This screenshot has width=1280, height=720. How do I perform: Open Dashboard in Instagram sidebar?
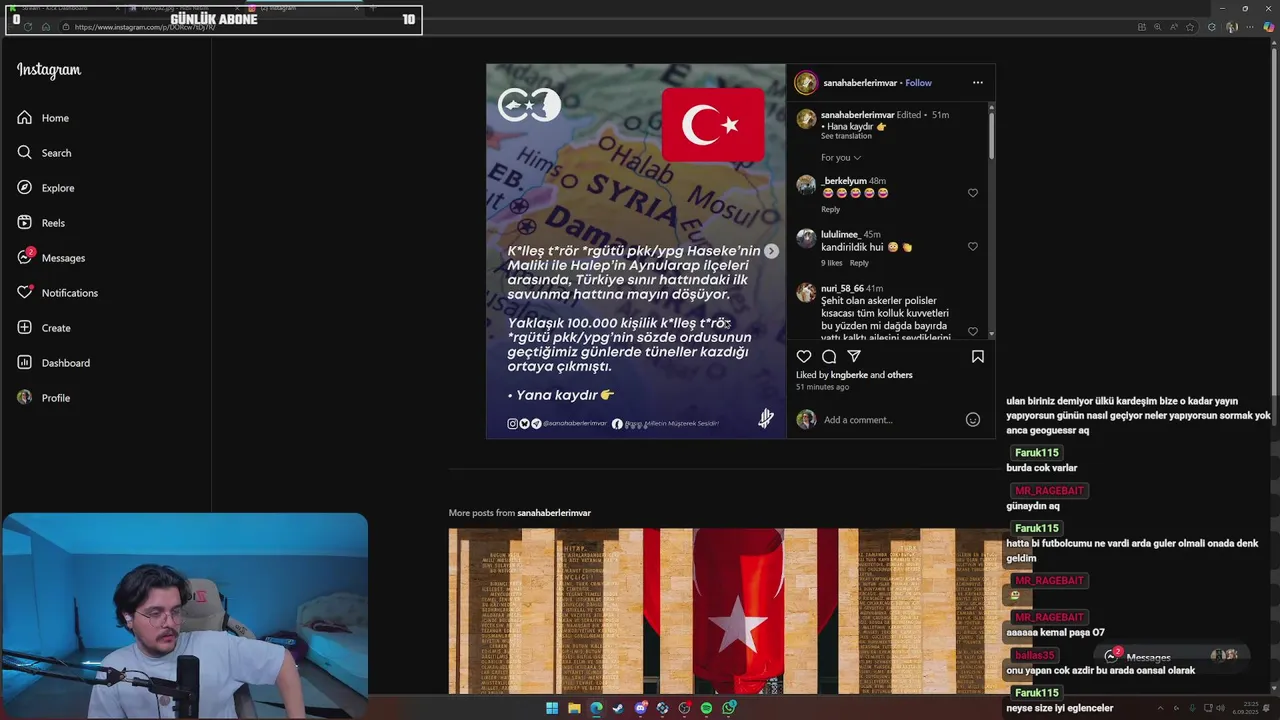tap(53, 363)
